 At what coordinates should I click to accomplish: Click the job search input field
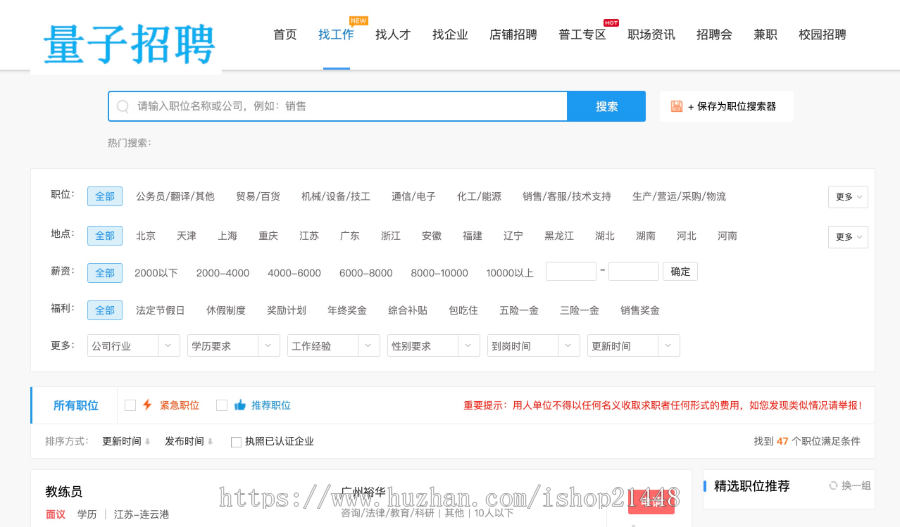(x=338, y=106)
